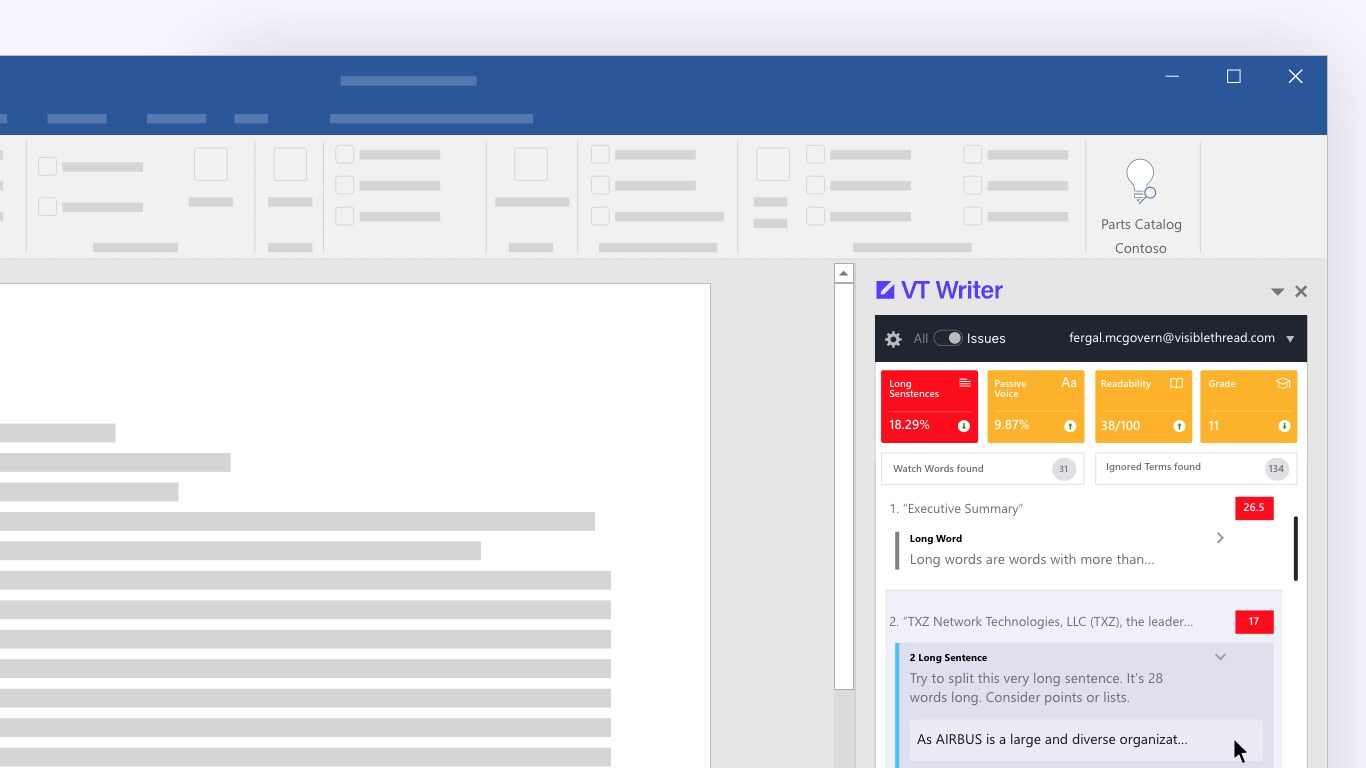Click the 134 count badge
The height and width of the screenshot is (768, 1366).
coord(1276,468)
